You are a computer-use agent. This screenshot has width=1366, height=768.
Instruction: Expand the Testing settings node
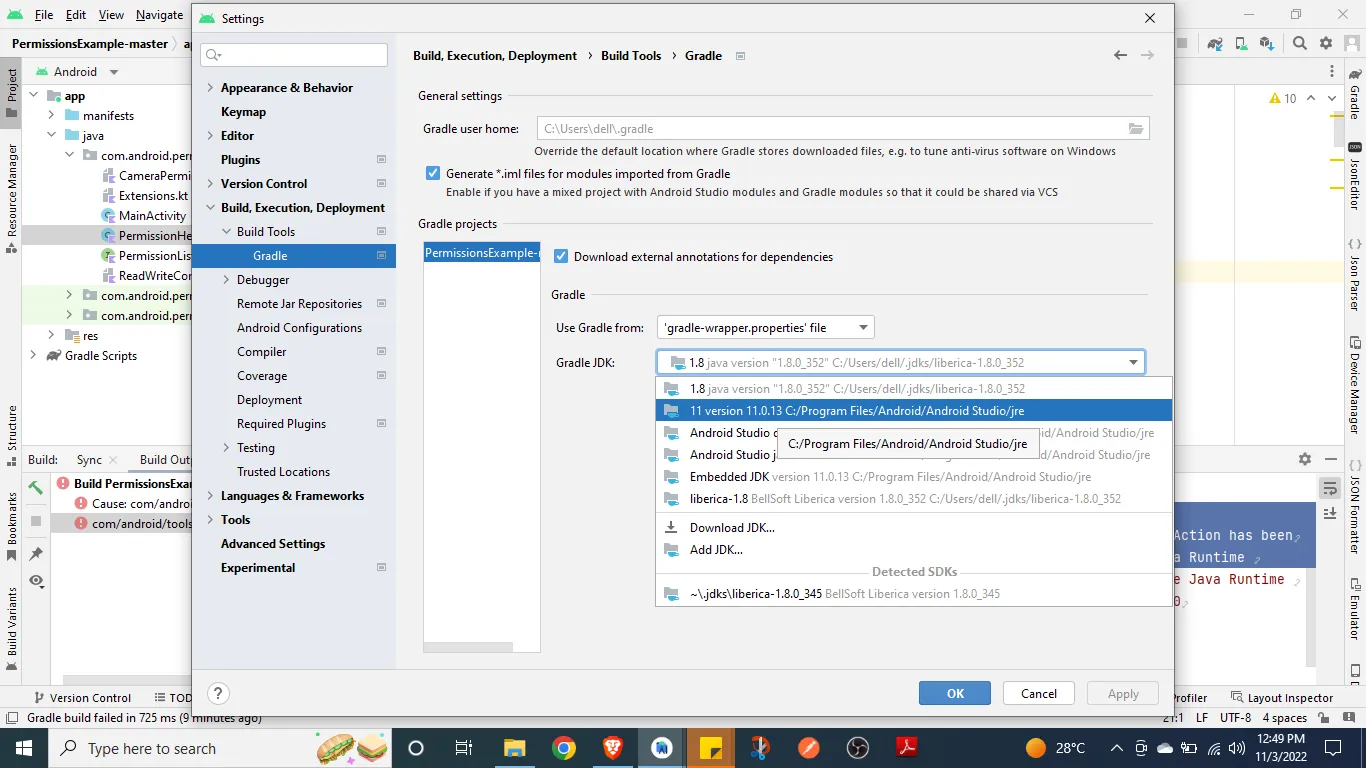226,448
